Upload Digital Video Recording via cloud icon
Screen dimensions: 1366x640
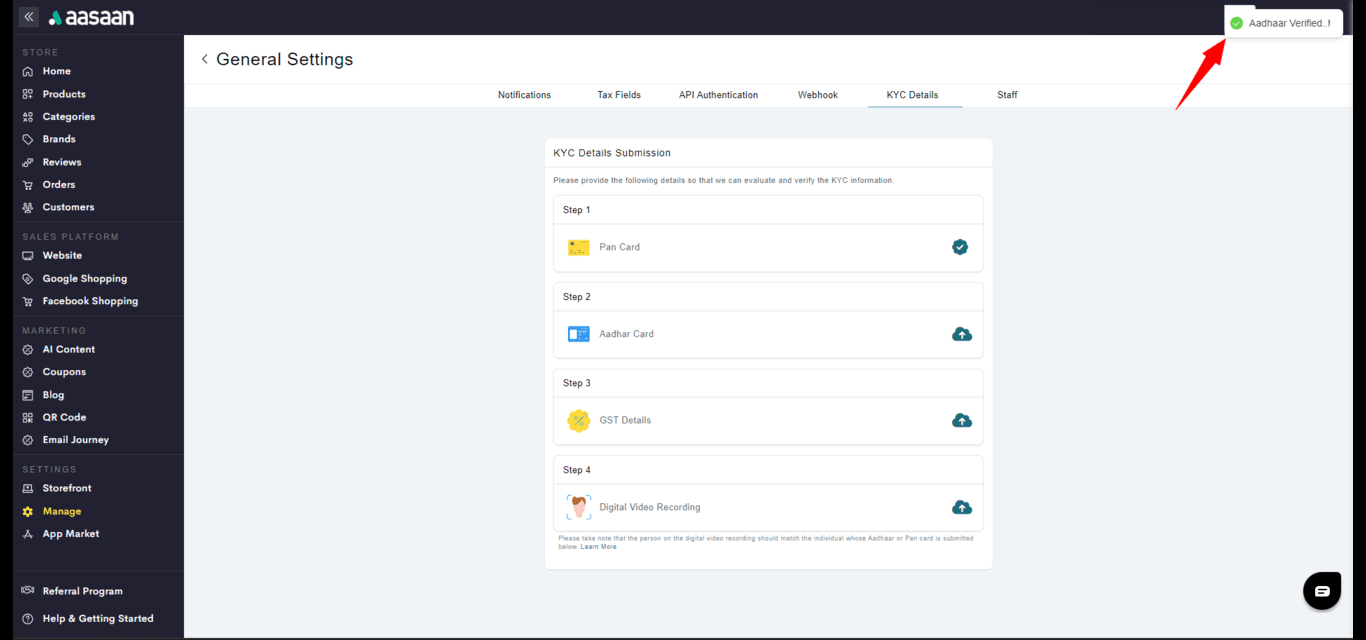point(961,507)
